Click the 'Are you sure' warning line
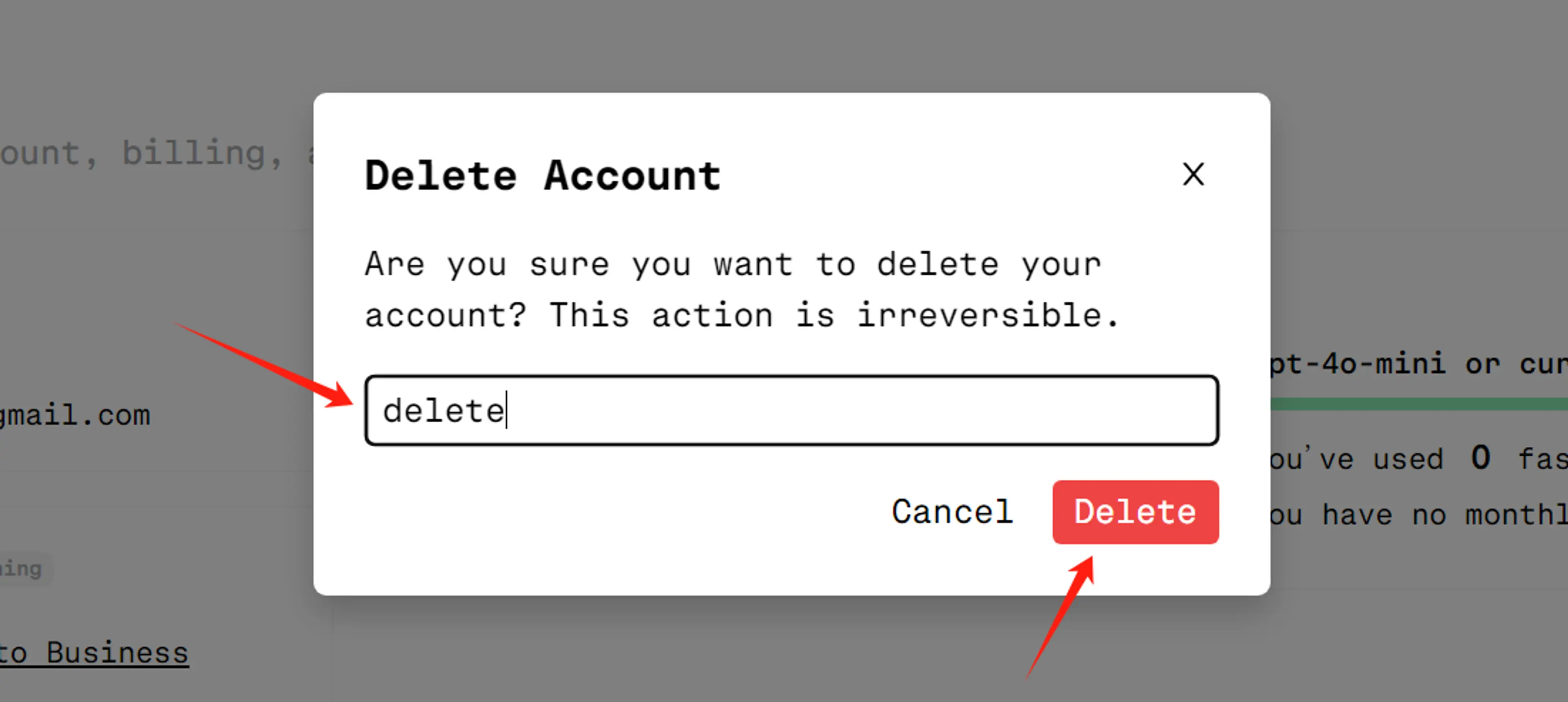The image size is (1568, 702). [x=733, y=265]
